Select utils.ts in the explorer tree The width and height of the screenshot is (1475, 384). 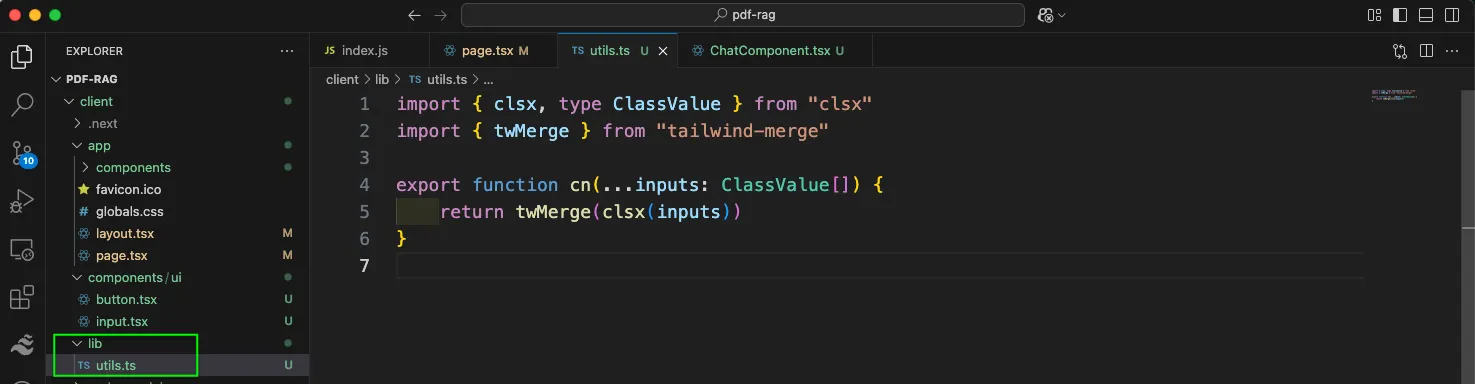tap(178, 365)
